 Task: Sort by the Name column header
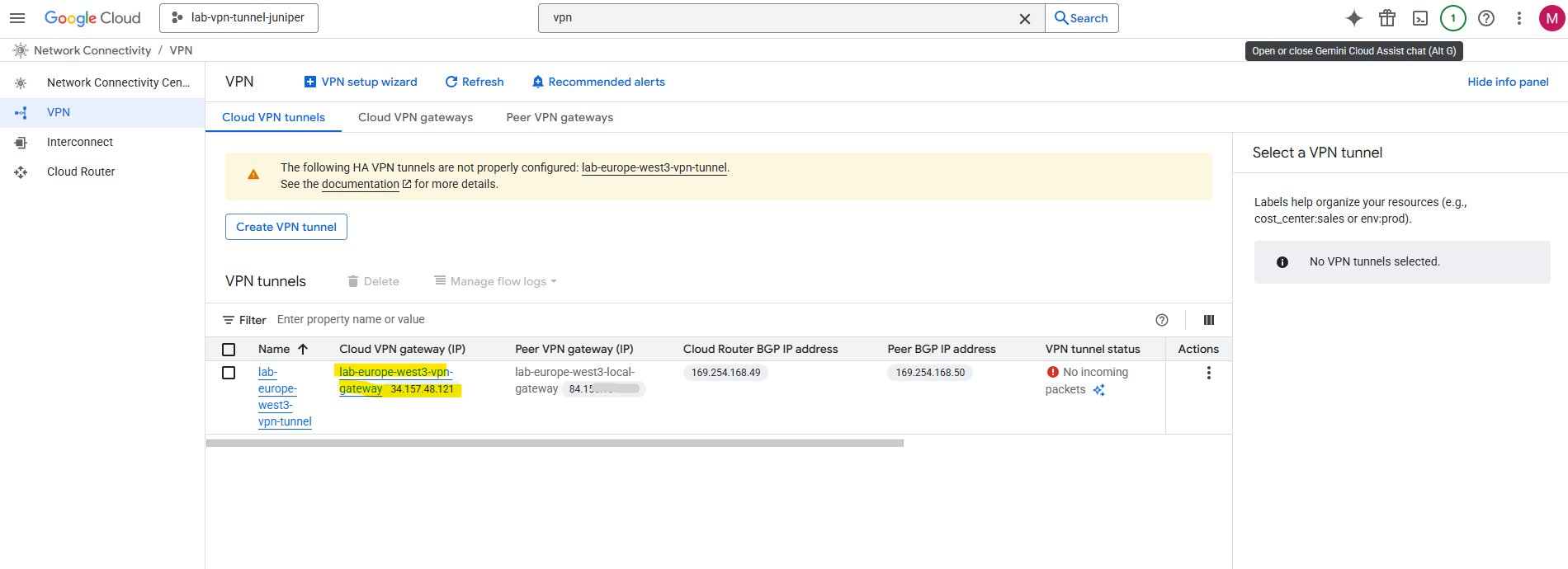274,349
